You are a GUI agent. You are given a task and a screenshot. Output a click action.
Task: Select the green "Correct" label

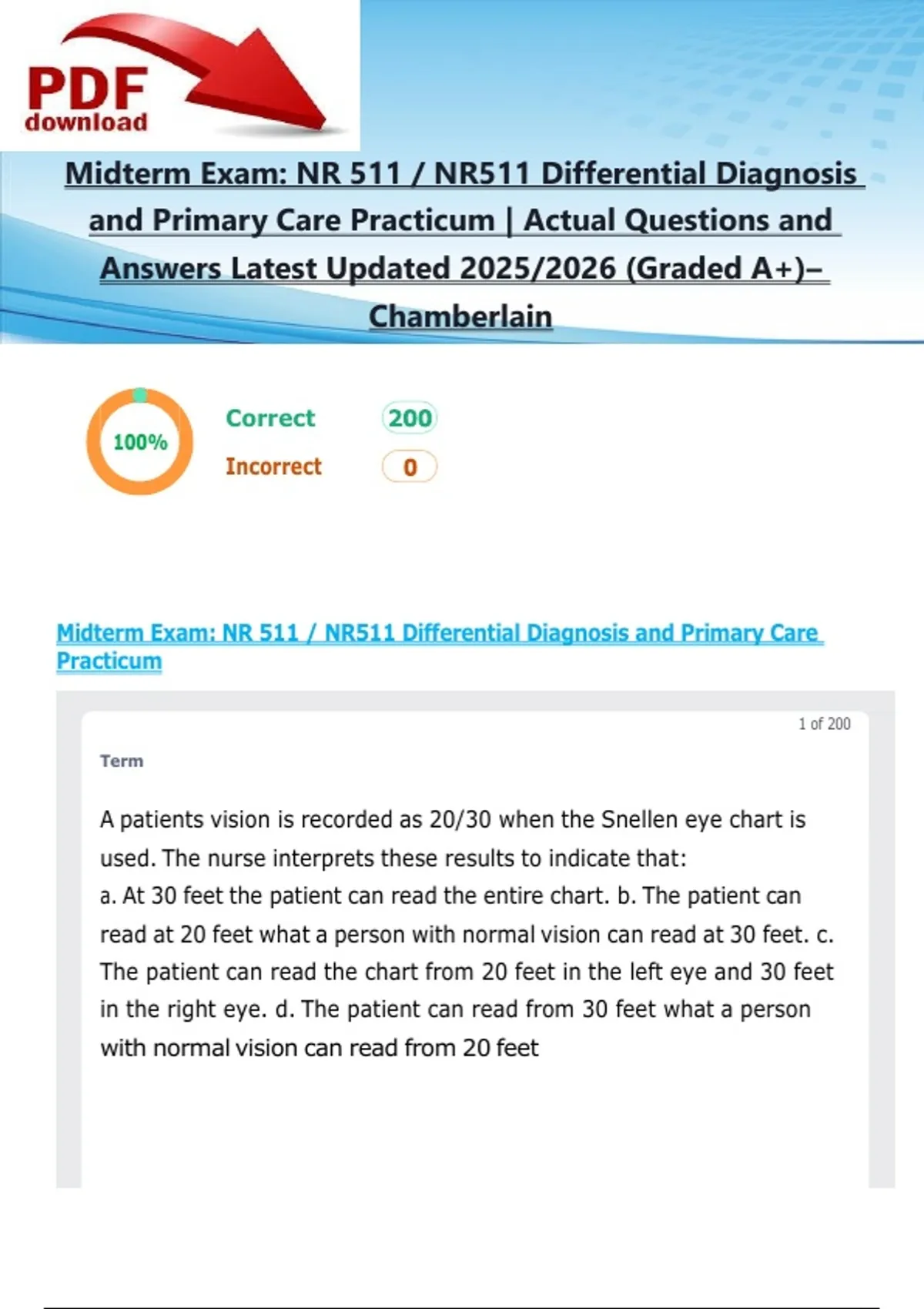click(270, 418)
